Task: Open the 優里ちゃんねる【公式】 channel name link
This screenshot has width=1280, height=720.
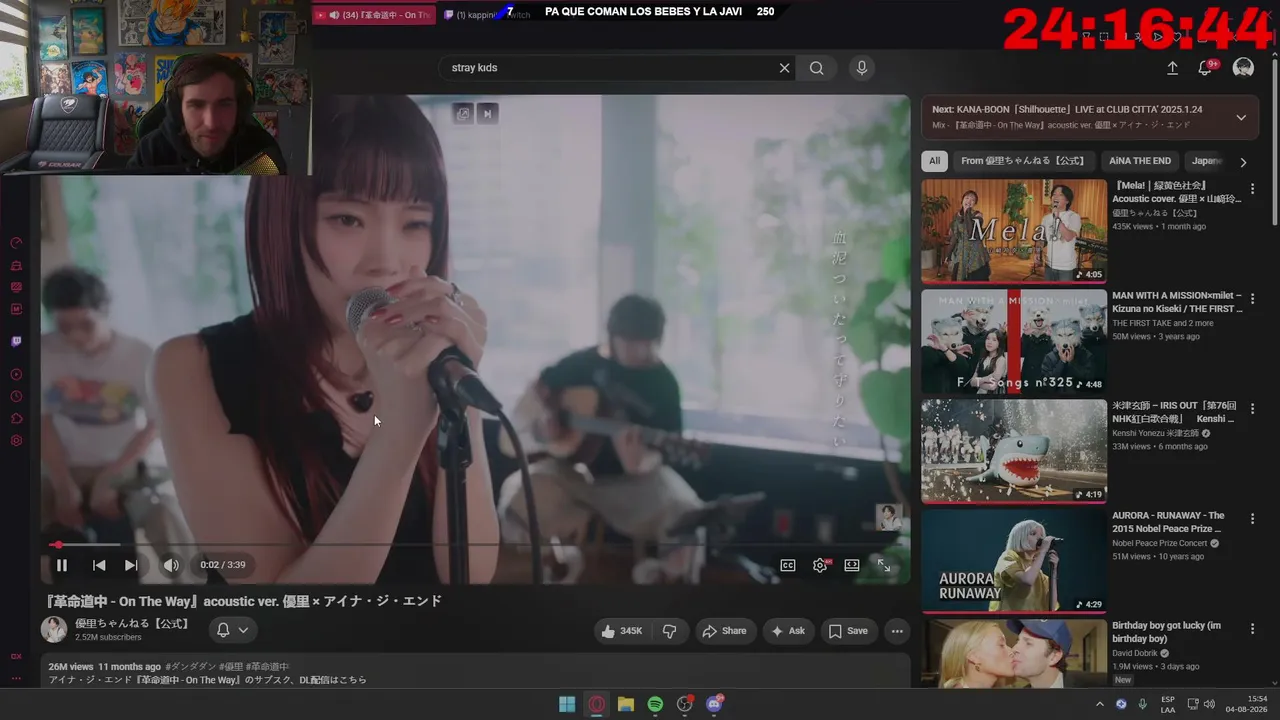Action: 132,623
